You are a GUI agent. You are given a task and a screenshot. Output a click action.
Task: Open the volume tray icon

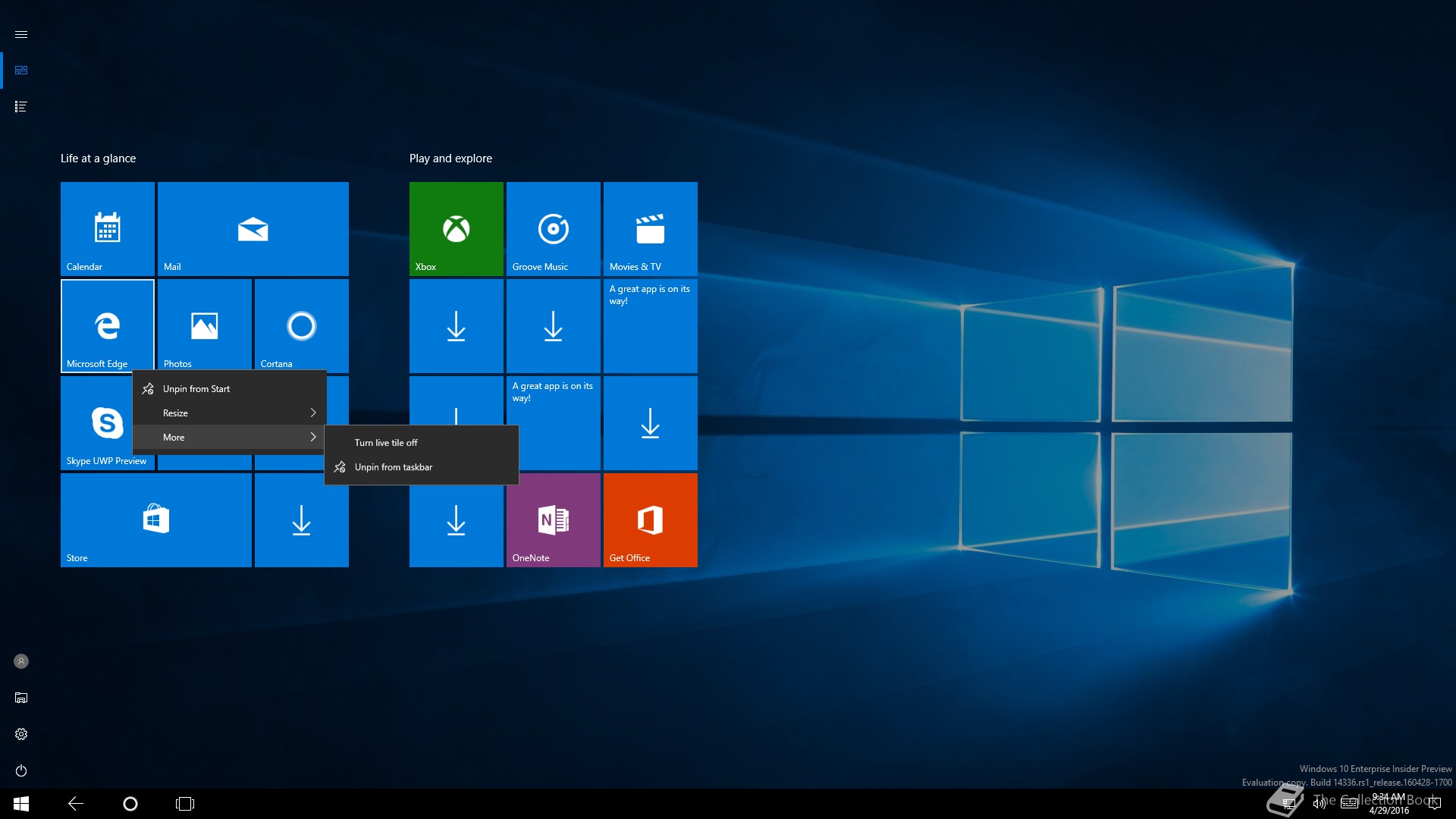click(x=1319, y=804)
